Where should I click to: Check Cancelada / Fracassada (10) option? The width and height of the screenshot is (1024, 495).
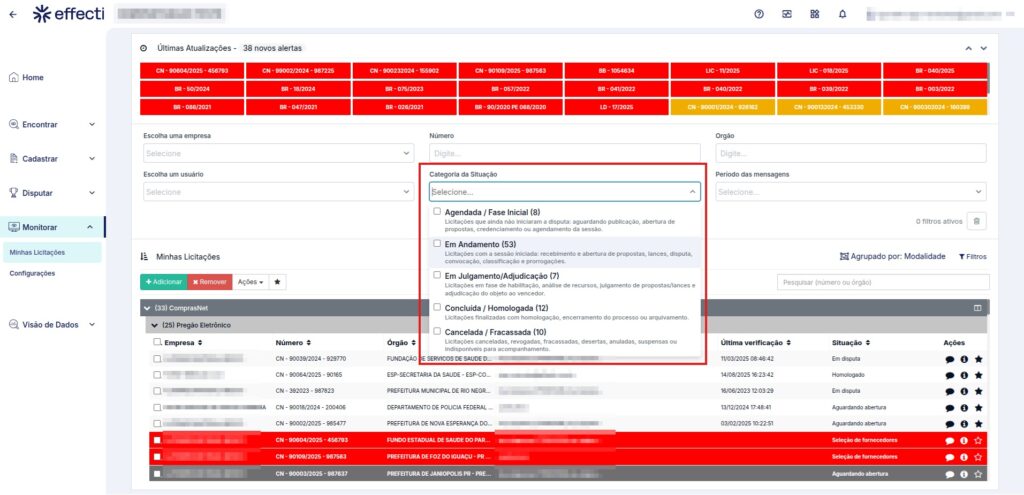tap(437, 331)
